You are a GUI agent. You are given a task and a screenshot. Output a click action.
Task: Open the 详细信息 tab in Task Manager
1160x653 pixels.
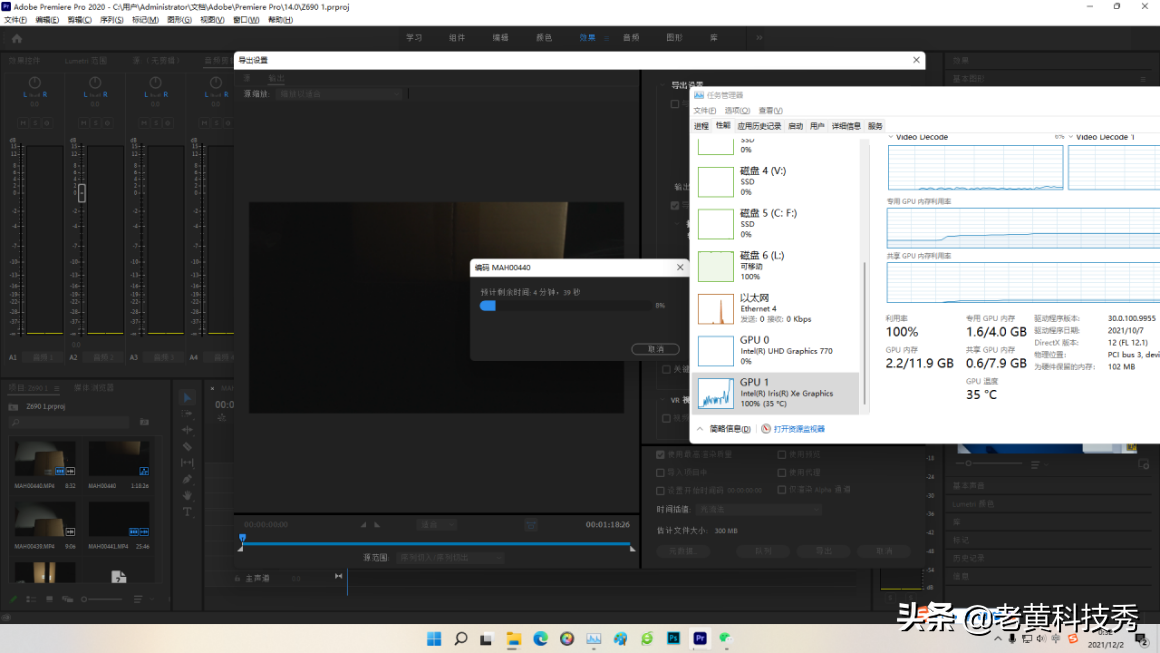(x=846, y=126)
